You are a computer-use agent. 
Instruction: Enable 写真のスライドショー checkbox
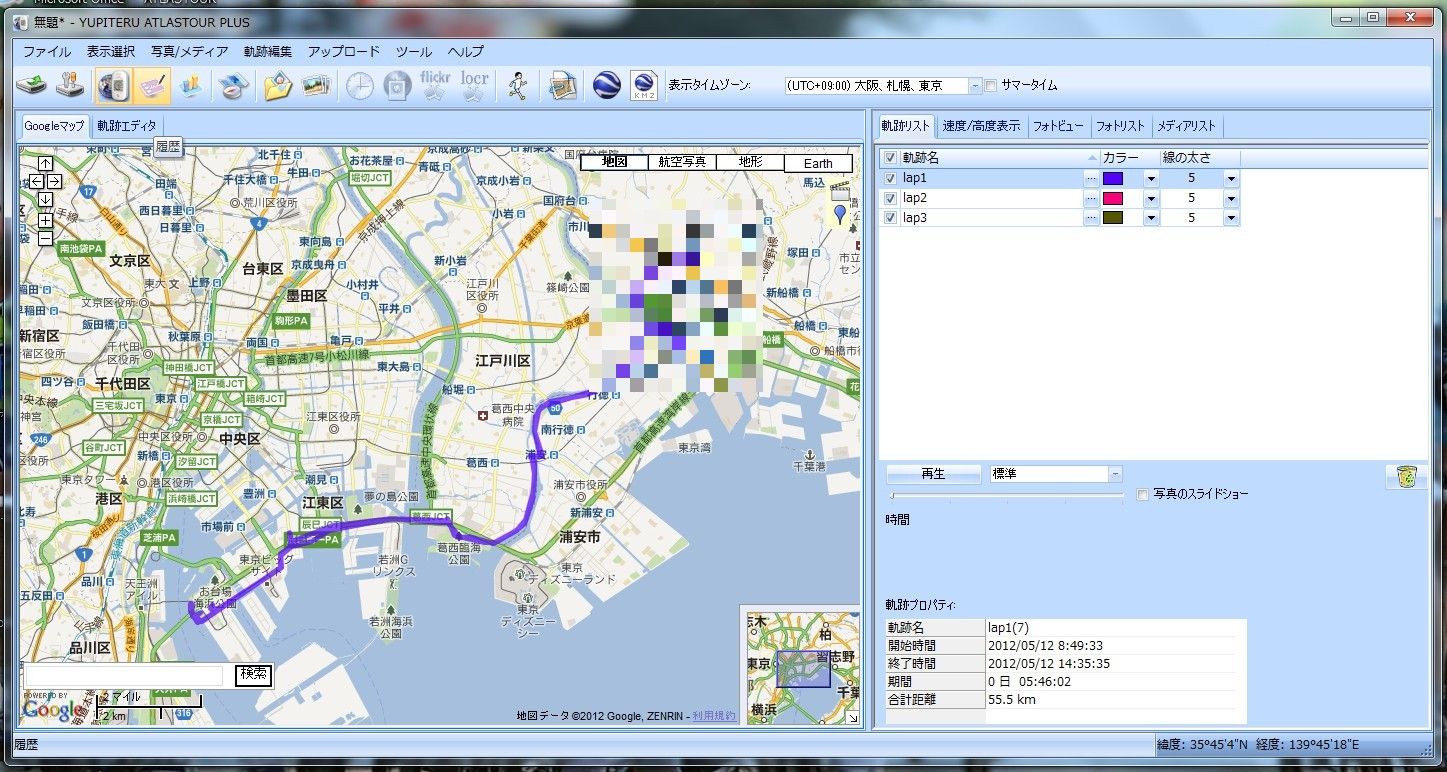(1143, 494)
